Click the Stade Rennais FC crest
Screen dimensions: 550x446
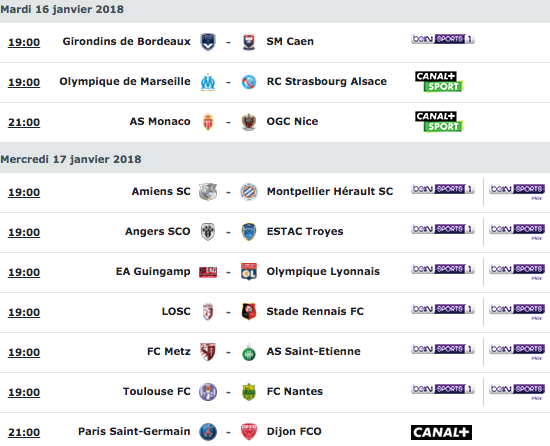click(x=249, y=311)
